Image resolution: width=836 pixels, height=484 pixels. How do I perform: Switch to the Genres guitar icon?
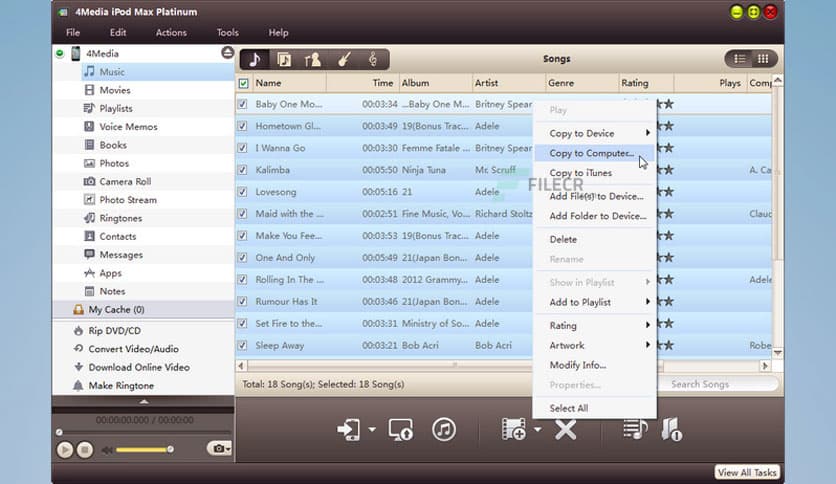coord(344,59)
